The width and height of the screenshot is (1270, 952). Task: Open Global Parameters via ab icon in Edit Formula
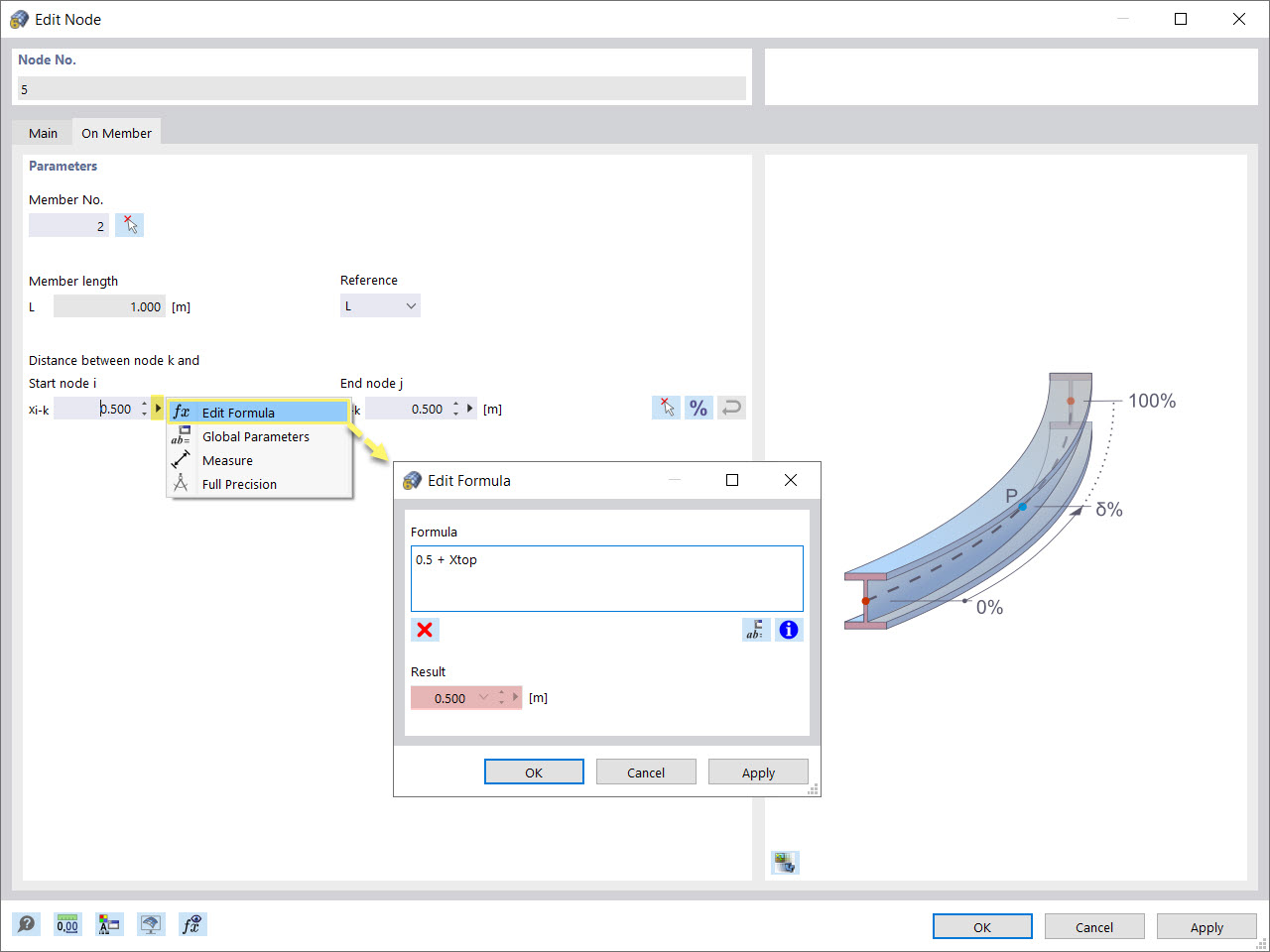coord(756,630)
